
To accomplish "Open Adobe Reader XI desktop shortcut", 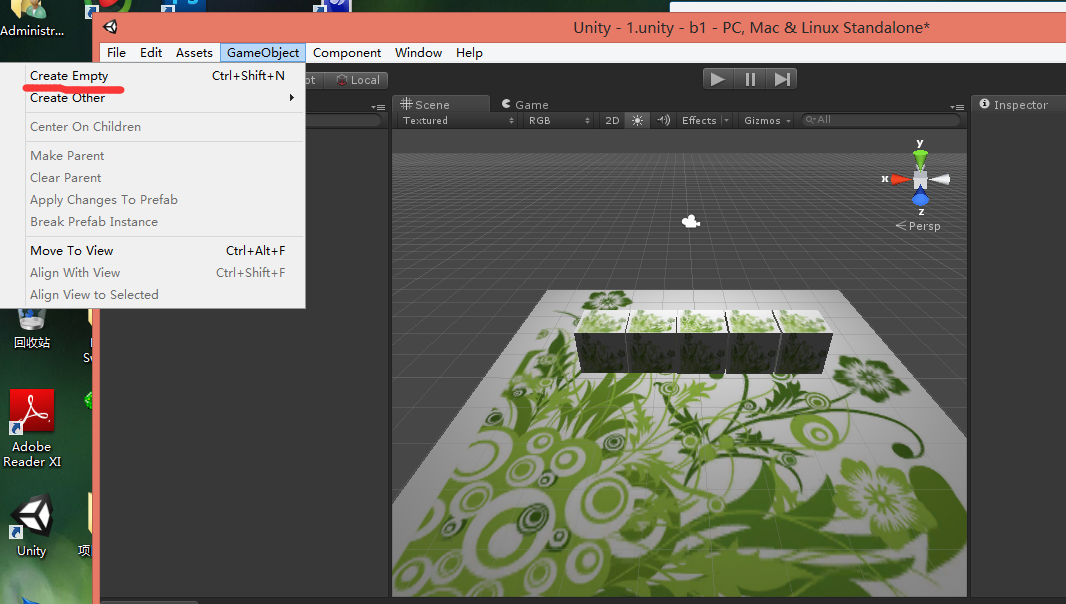I will pos(31,429).
